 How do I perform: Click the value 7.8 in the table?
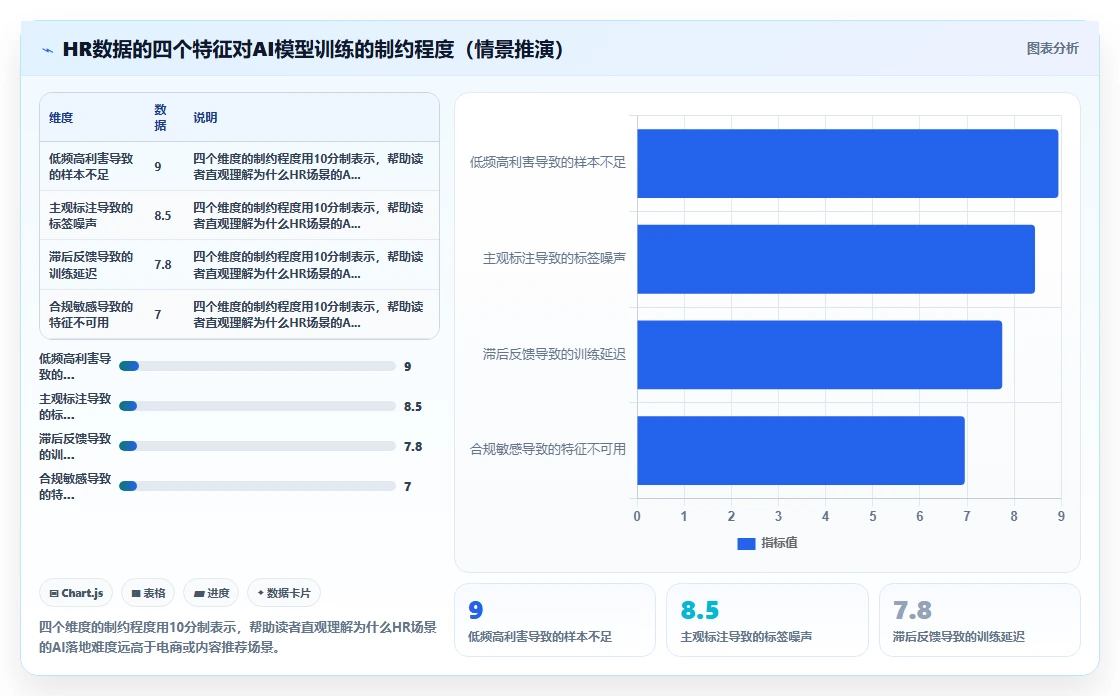tap(163, 265)
